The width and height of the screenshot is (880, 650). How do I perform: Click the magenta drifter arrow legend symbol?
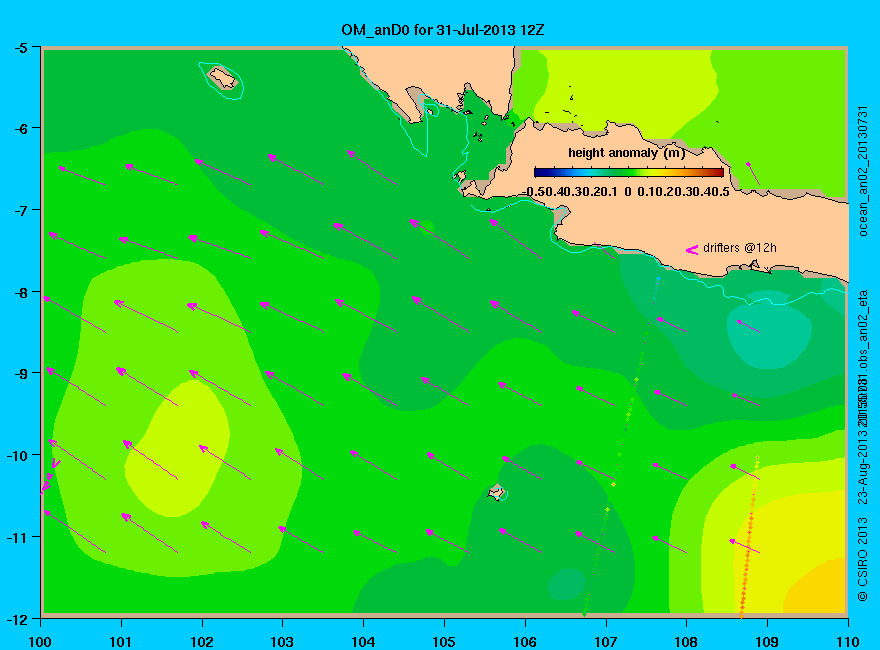(691, 250)
